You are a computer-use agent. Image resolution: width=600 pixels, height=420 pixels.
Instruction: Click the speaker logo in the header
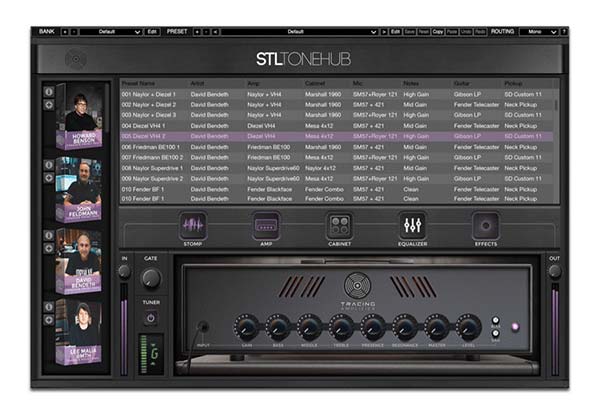pyautogui.click(x=75, y=59)
